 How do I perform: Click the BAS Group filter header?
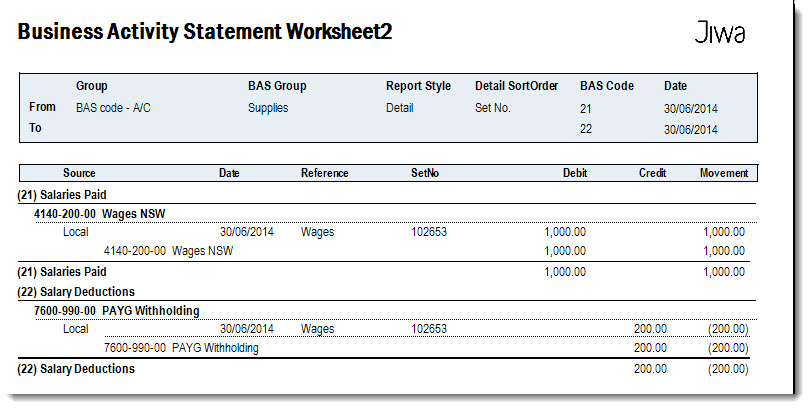point(277,86)
